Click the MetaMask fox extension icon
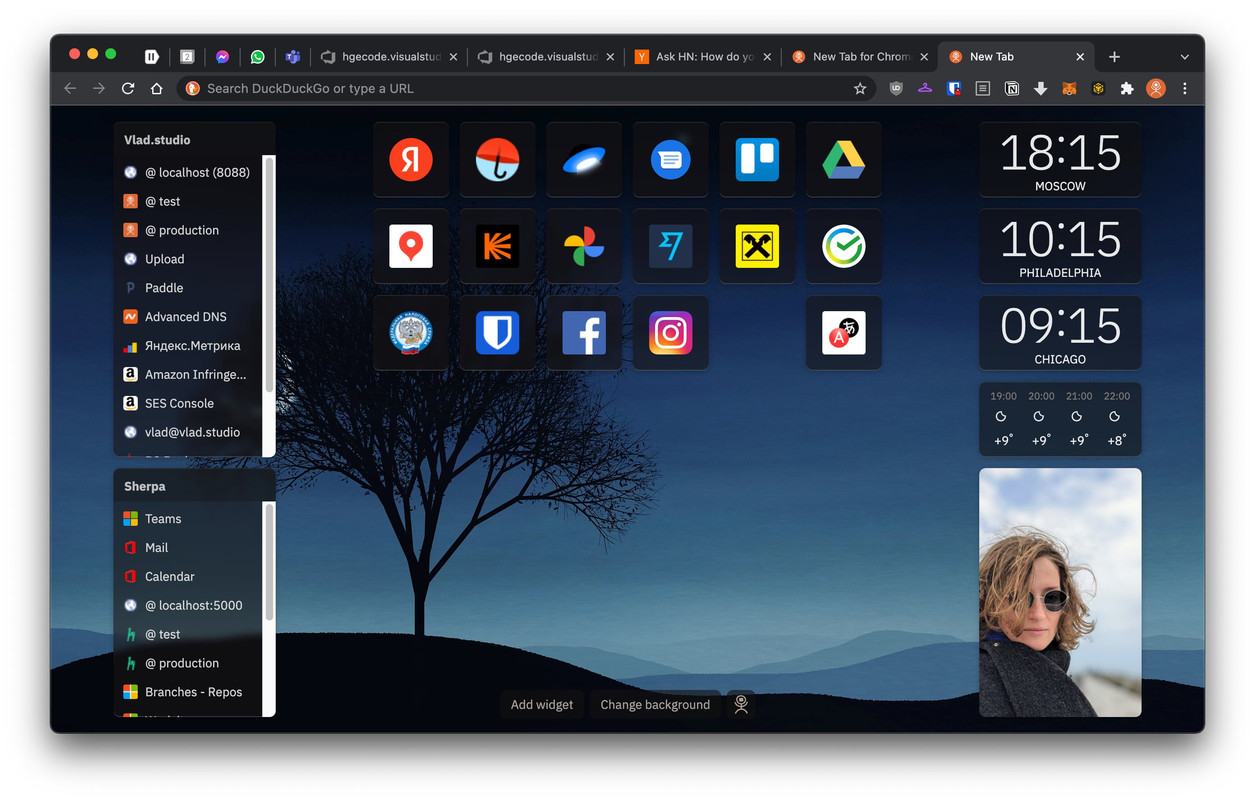This screenshot has height=800, width=1255. tap(1069, 88)
